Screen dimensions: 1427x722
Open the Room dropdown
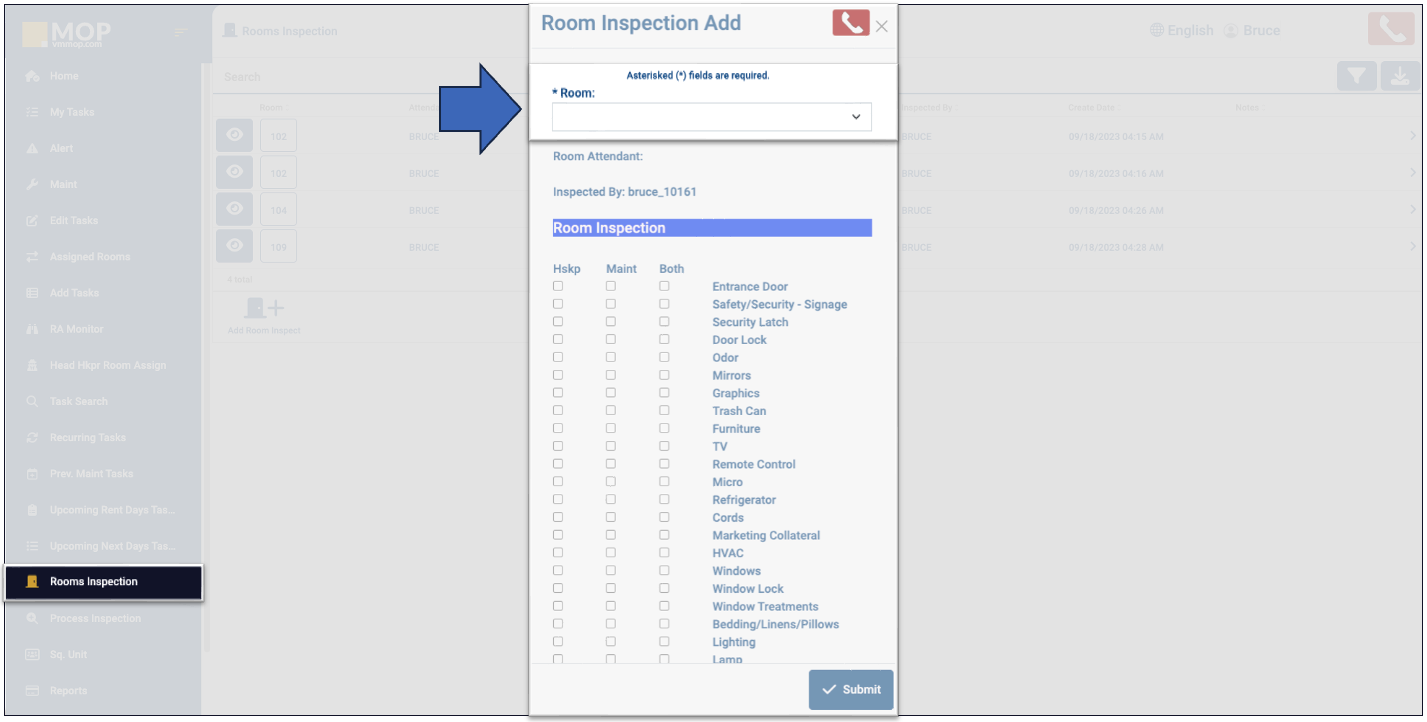pyautogui.click(x=712, y=117)
